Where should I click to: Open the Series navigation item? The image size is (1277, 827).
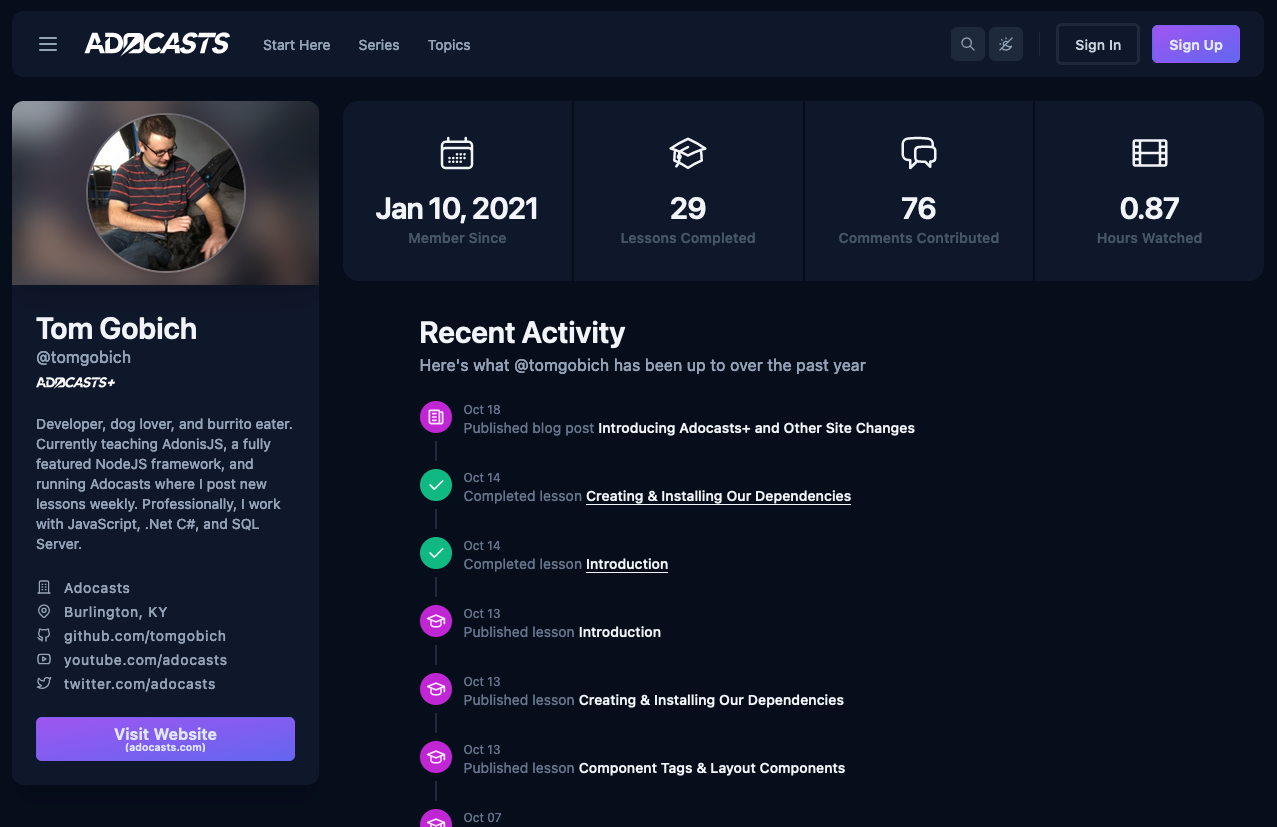pos(379,45)
